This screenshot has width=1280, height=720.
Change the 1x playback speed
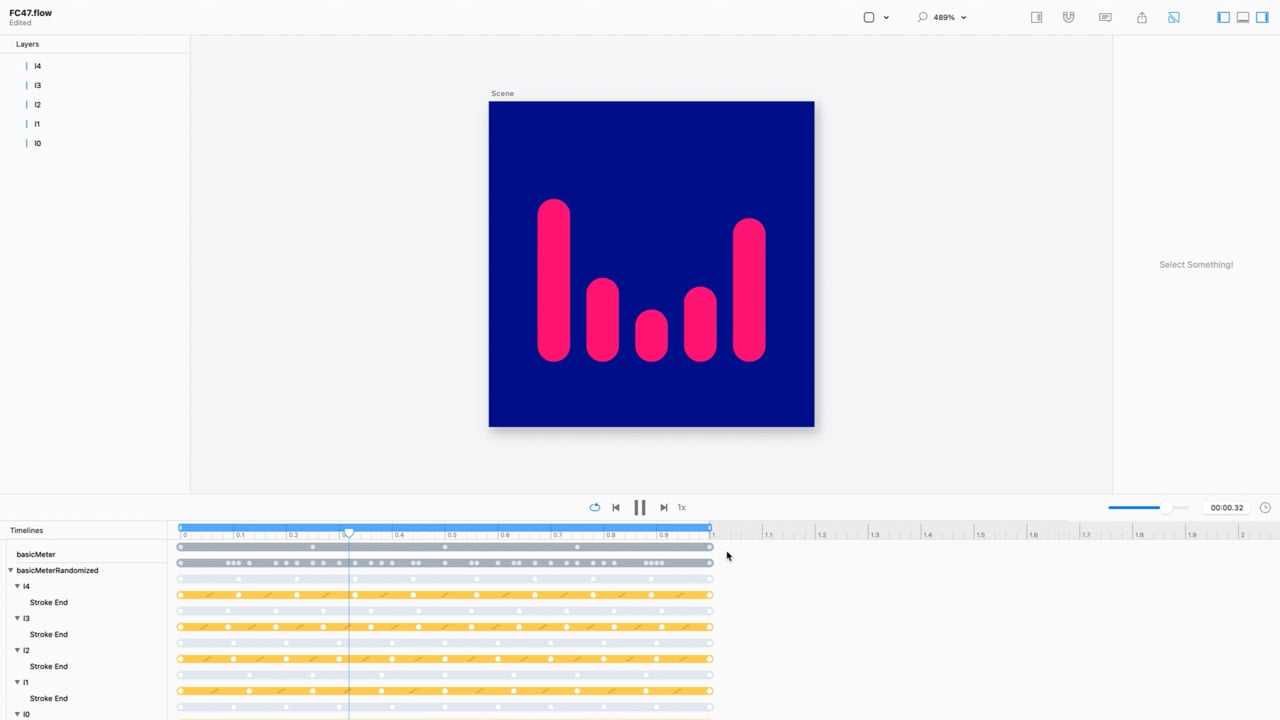coord(682,507)
